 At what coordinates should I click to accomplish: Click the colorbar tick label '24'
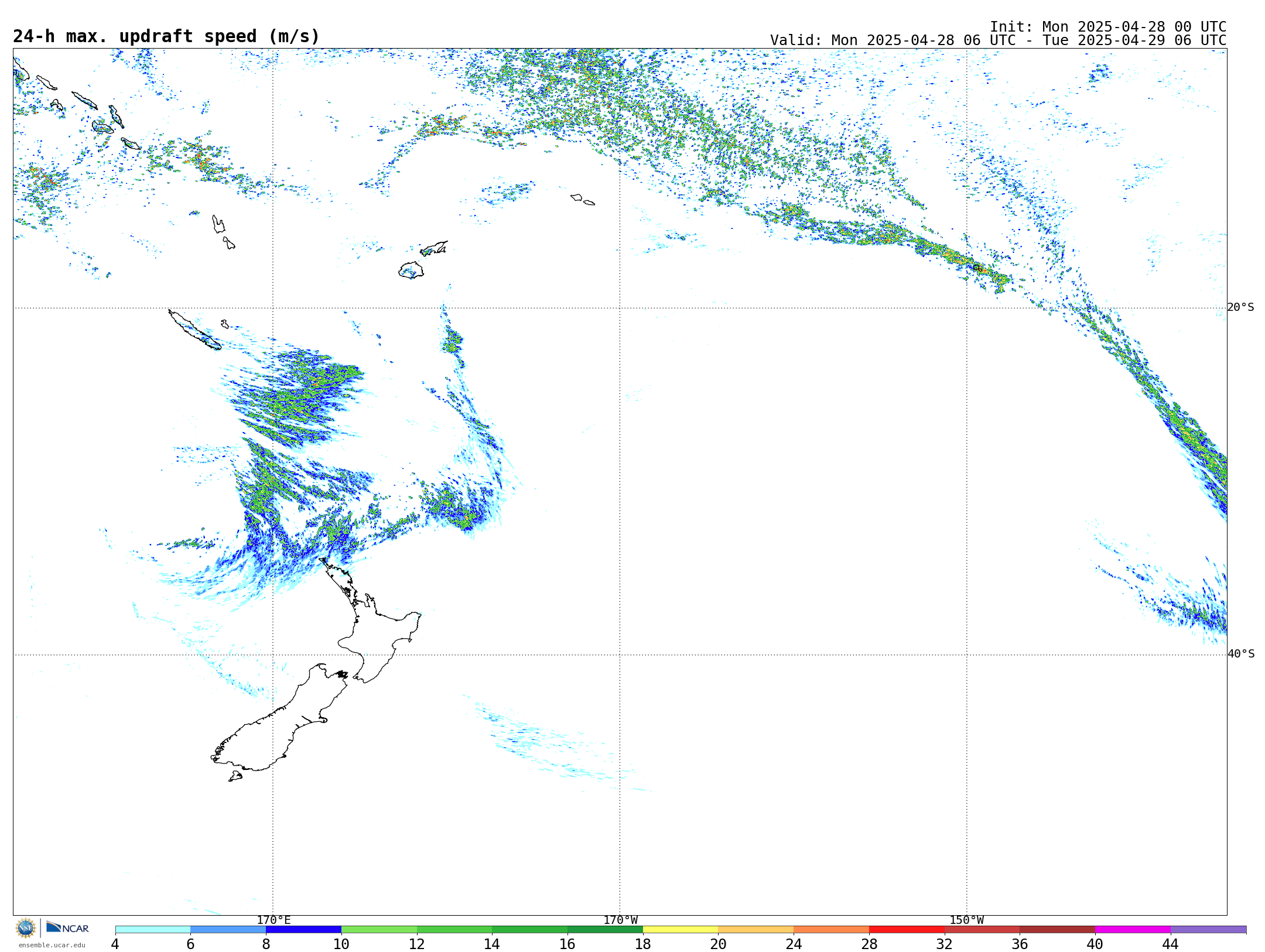(x=794, y=944)
